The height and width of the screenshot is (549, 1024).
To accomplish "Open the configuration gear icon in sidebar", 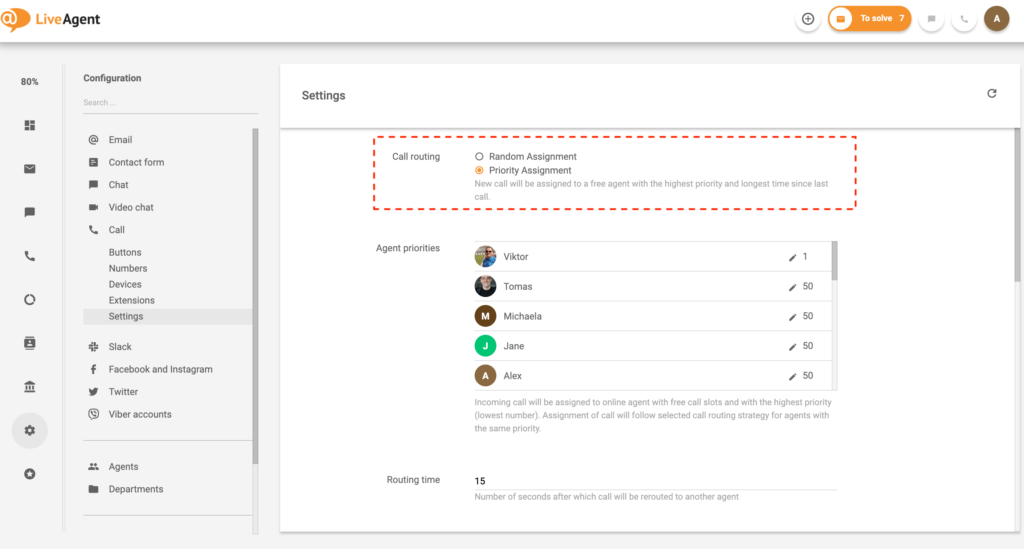I will coord(30,430).
